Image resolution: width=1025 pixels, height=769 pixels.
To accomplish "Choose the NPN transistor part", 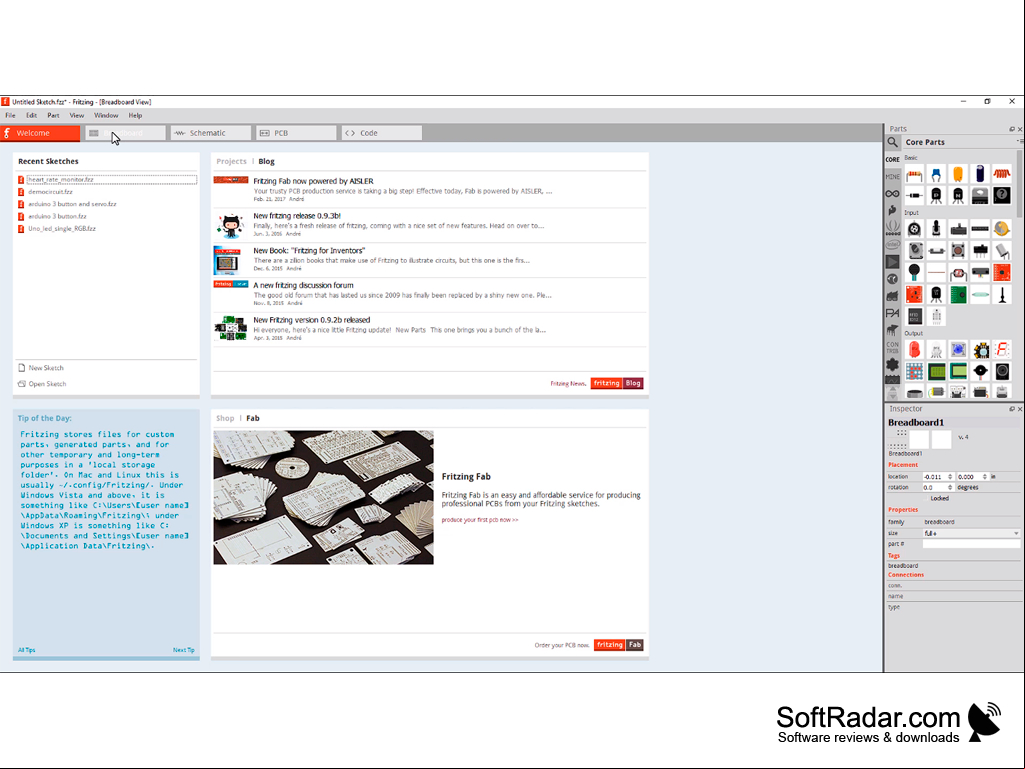I will [958, 195].
